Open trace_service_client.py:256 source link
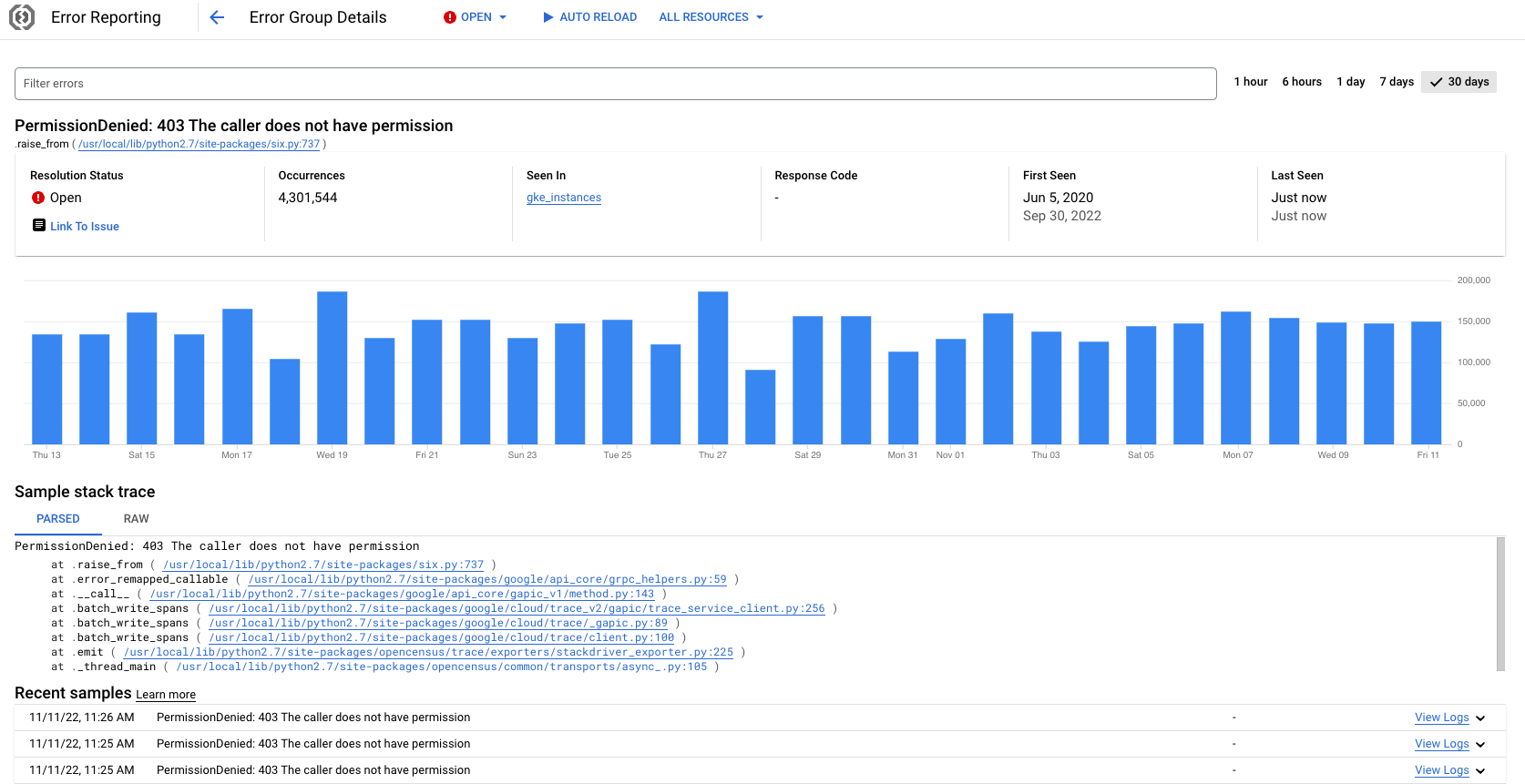 coord(517,608)
